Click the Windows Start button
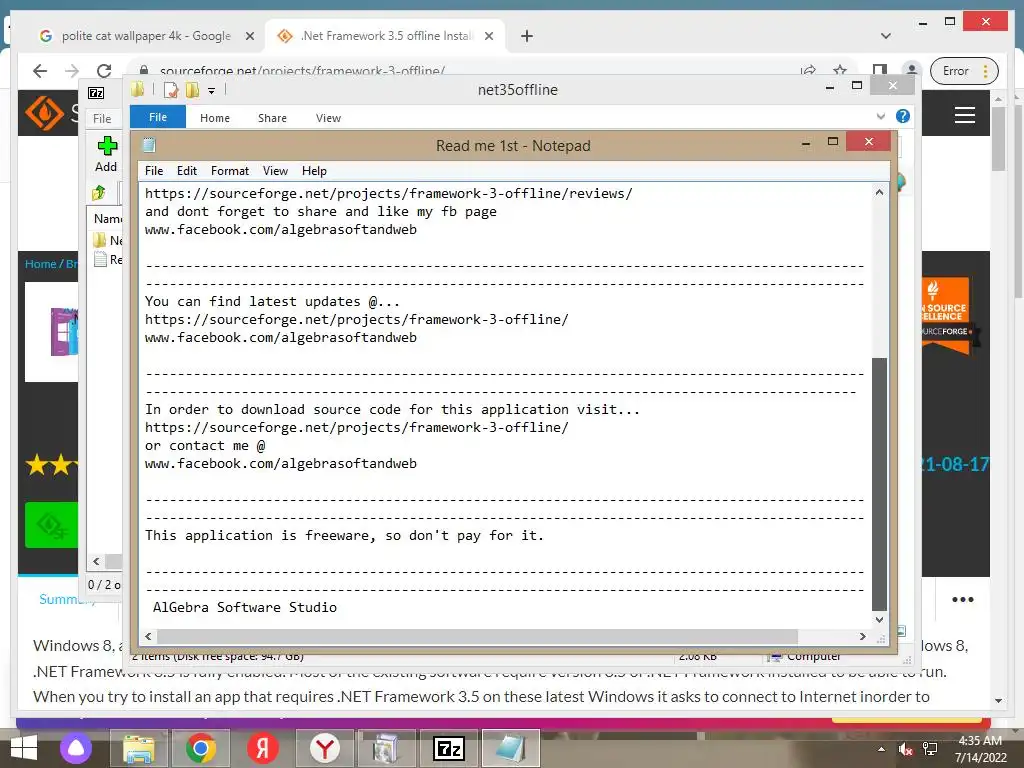1024x768 pixels. (x=24, y=748)
